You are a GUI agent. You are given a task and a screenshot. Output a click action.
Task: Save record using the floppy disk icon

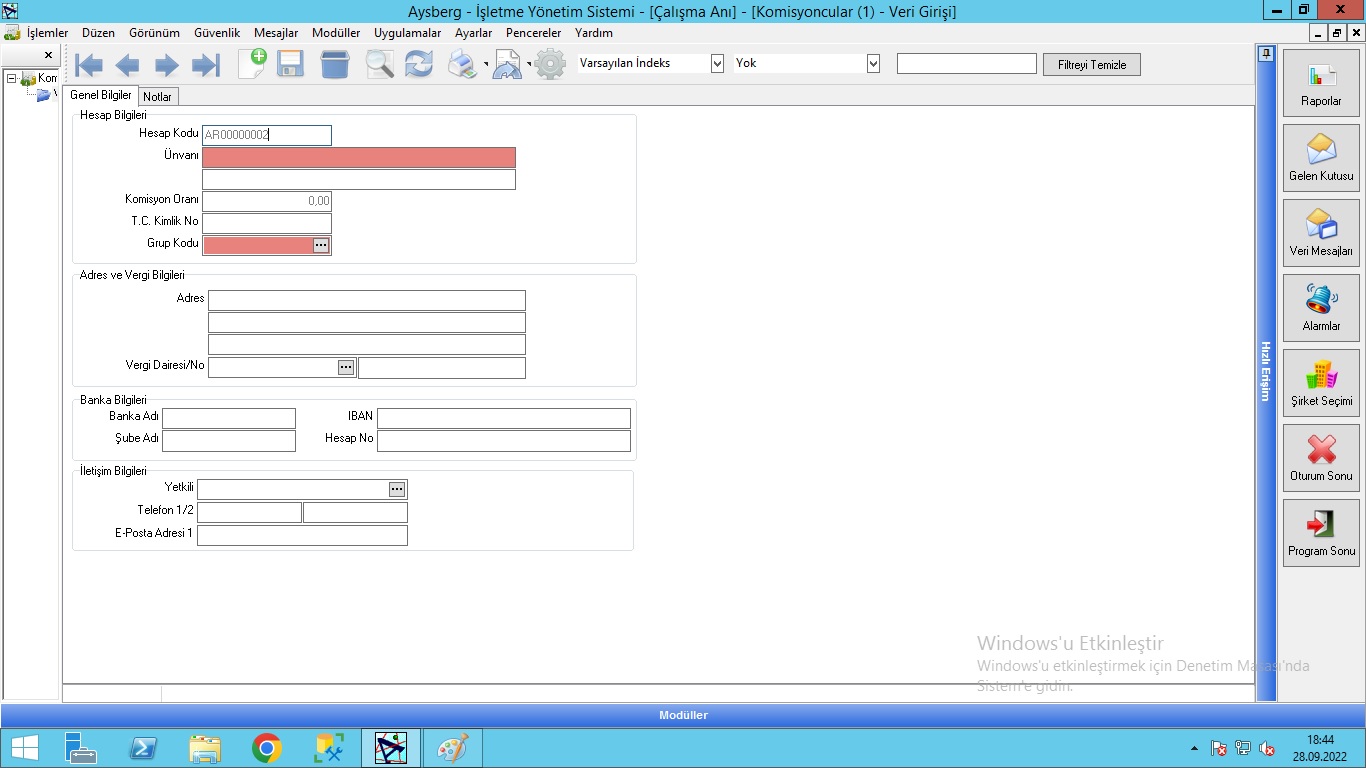[x=291, y=65]
